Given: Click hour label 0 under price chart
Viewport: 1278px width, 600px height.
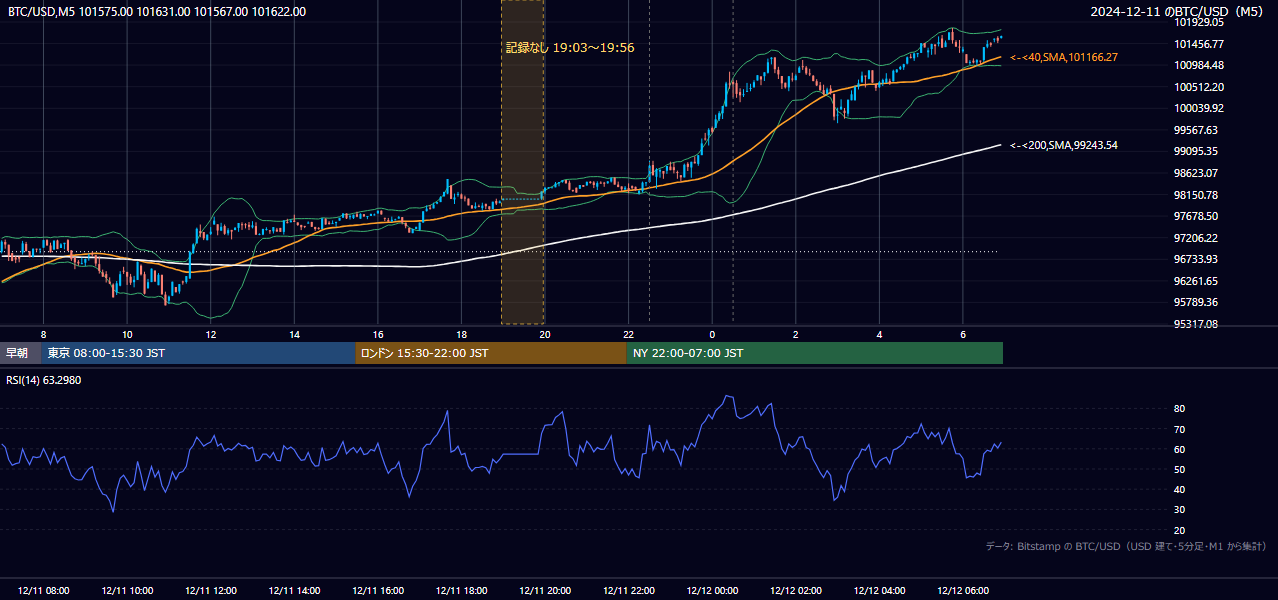Looking at the screenshot, I should click(x=712, y=334).
